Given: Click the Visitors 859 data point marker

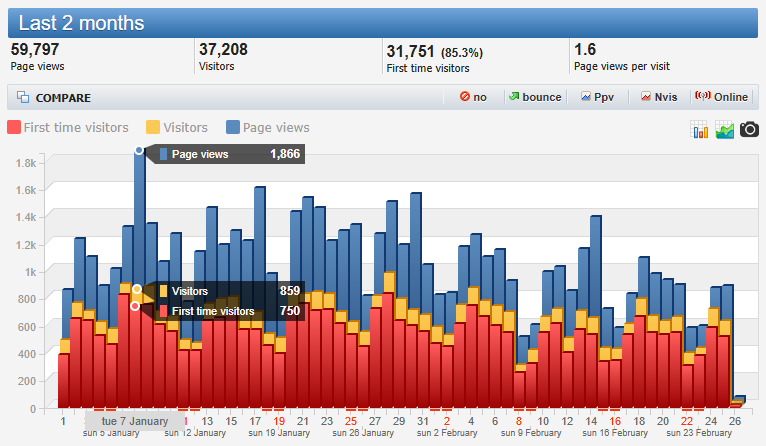Looking at the screenshot, I should pos(137,289).
